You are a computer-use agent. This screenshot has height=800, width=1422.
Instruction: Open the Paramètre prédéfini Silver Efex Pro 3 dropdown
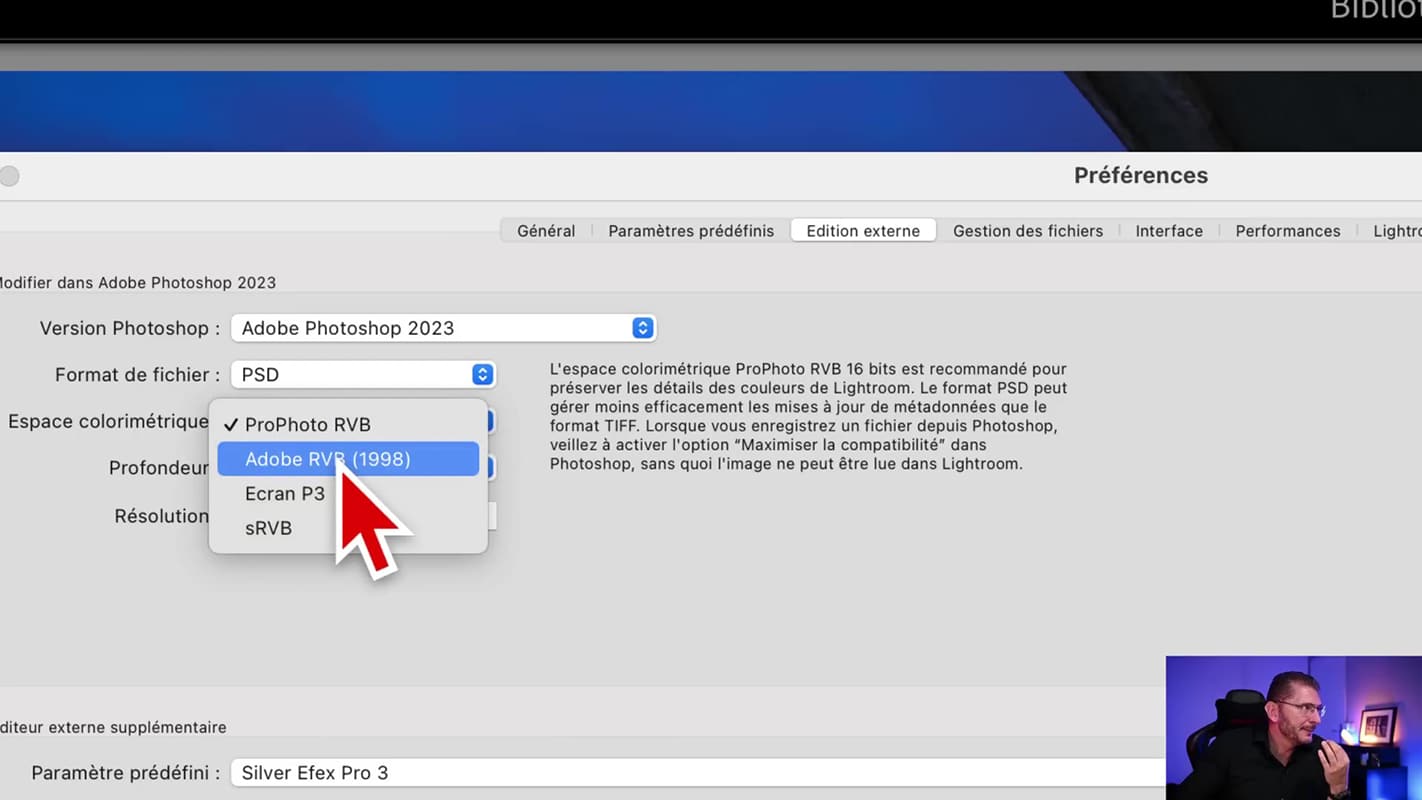698,773
